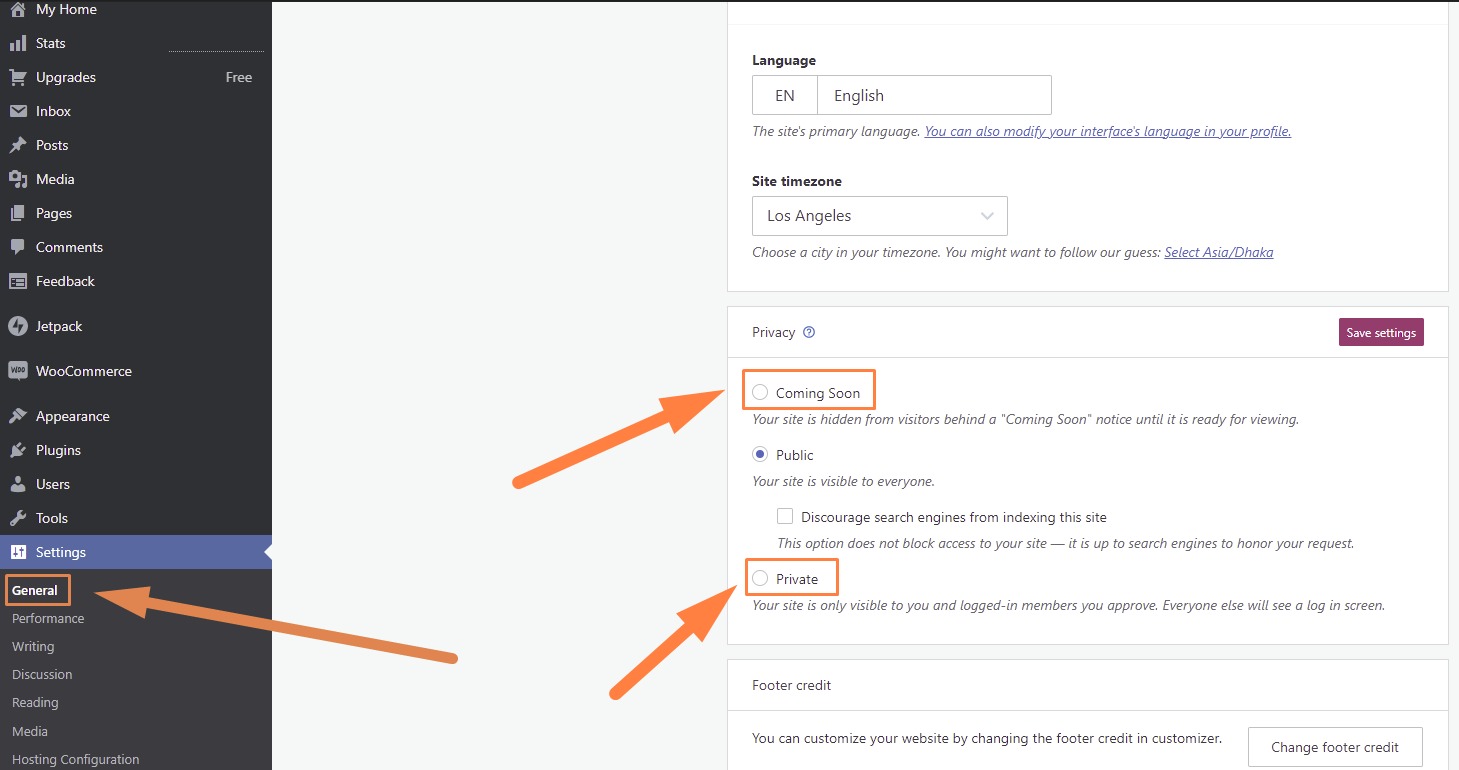Image resolution: width=1459 pixels, height=770 pixels.
Task: Open the Discussion settings page
Action: 41,674
